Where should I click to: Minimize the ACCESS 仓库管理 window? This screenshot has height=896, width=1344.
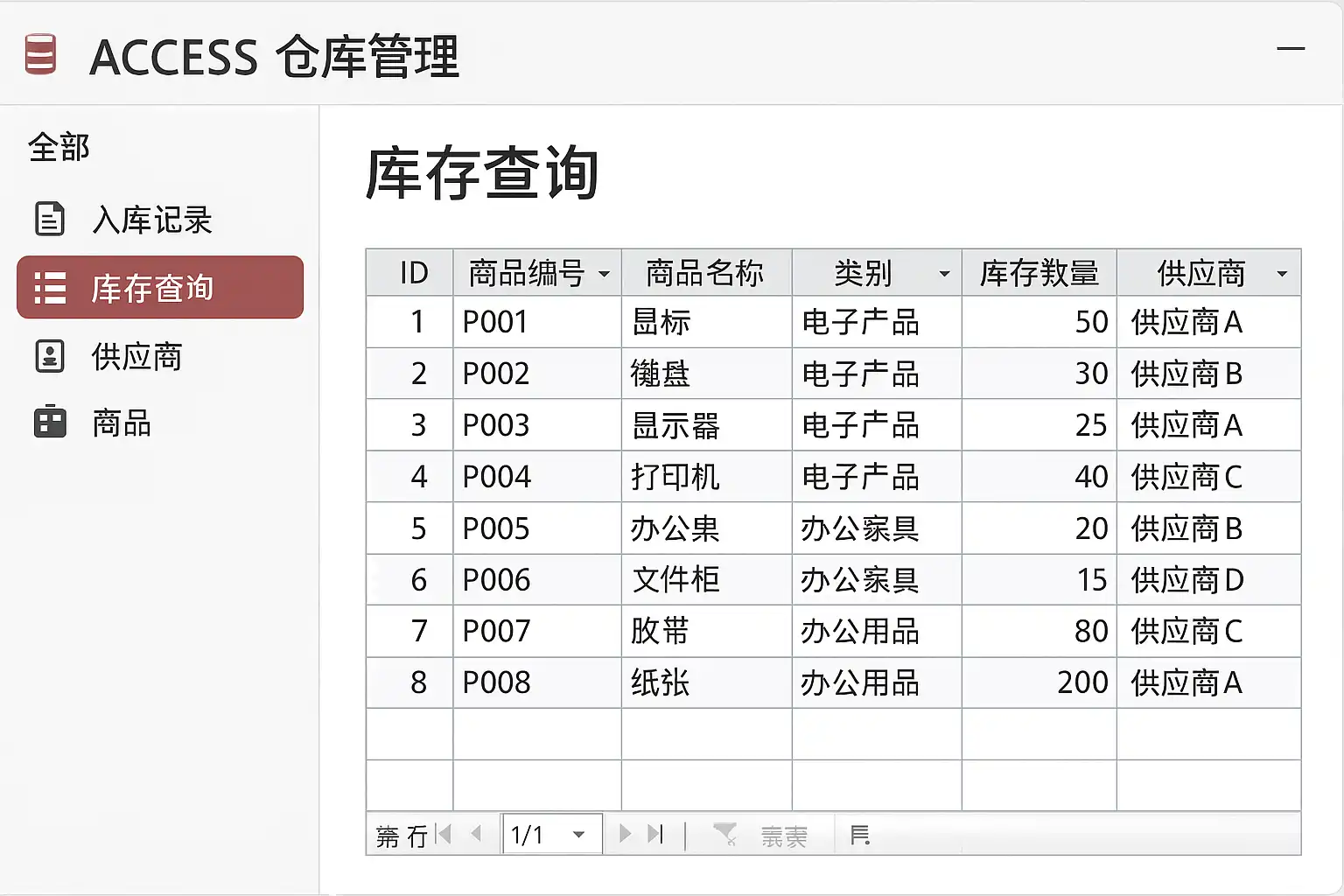pyautogui.click(x=1291, y=49)
